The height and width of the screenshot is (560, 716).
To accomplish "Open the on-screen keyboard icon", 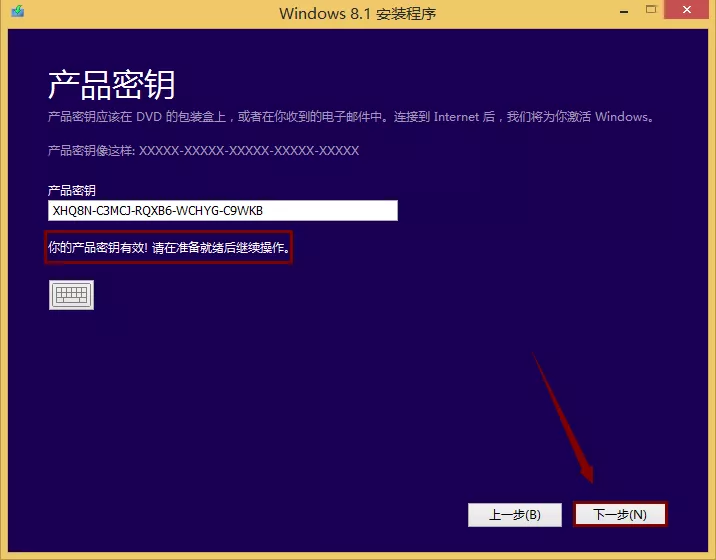I will [71, 295].
